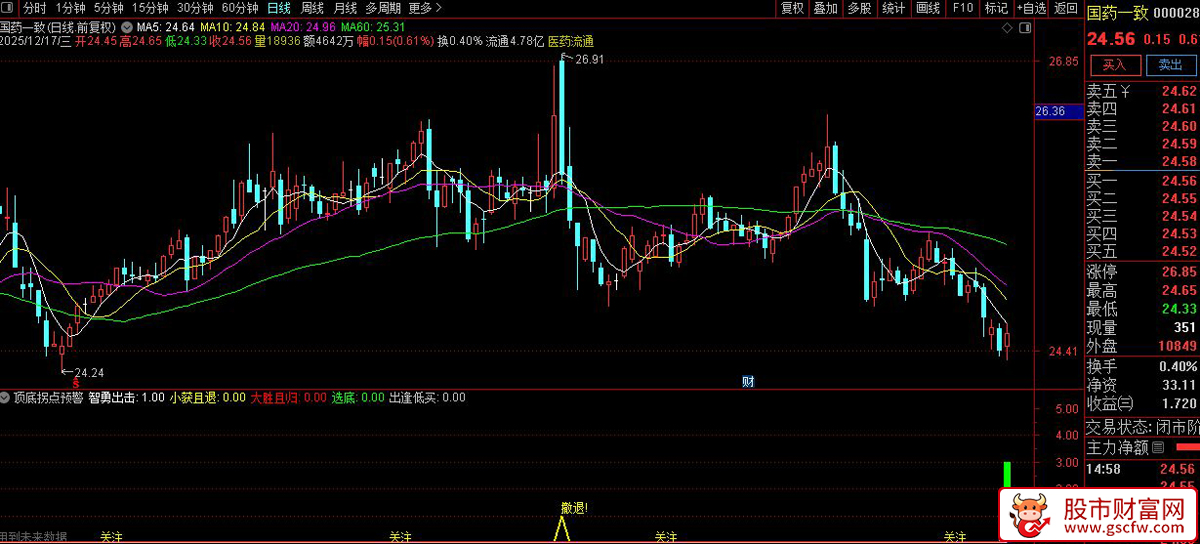Viewport: 1200px width, 544px height.
Task: Click the 现量 value 351
Action: (1186, 327)
